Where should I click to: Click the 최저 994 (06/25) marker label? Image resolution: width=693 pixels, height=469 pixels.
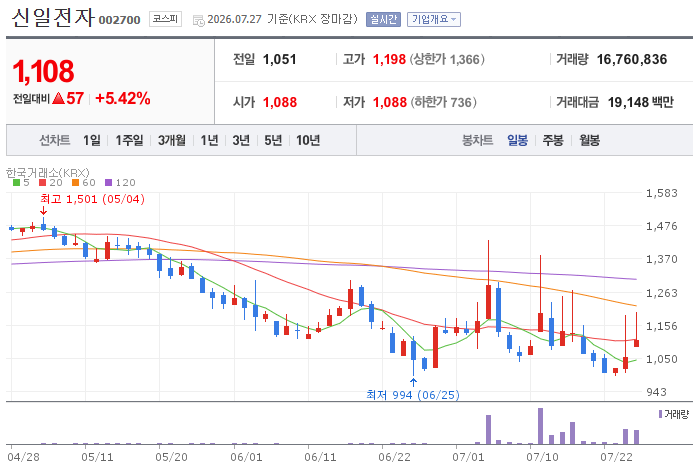(413, 395)
